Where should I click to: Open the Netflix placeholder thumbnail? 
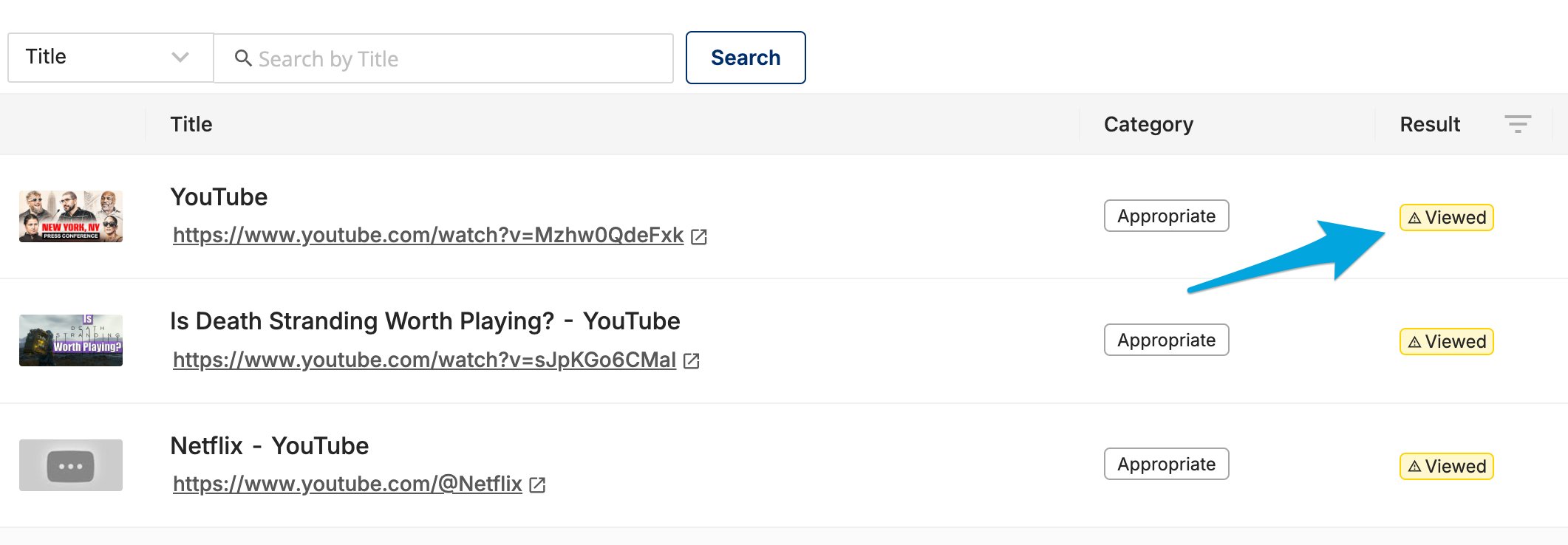71,465
